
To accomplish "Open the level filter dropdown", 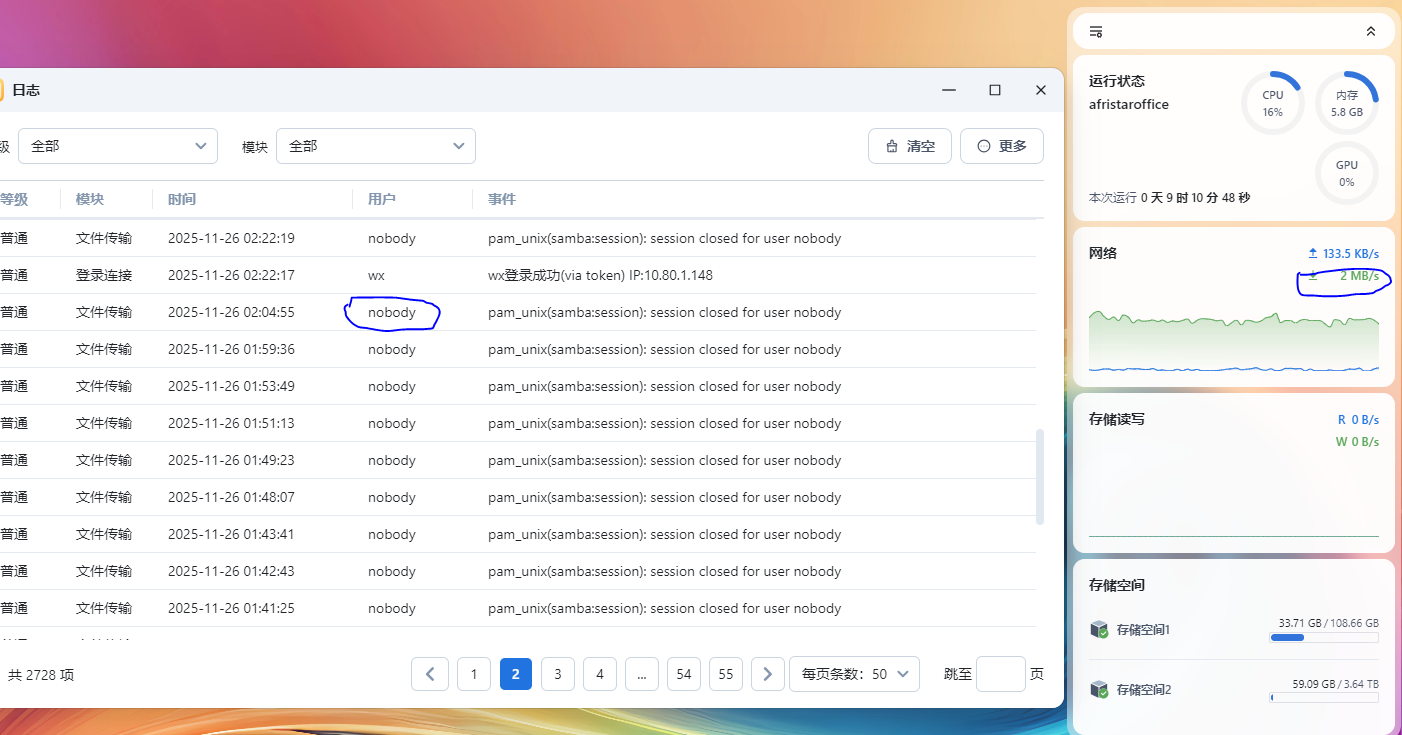I will [x=117, y=146].
